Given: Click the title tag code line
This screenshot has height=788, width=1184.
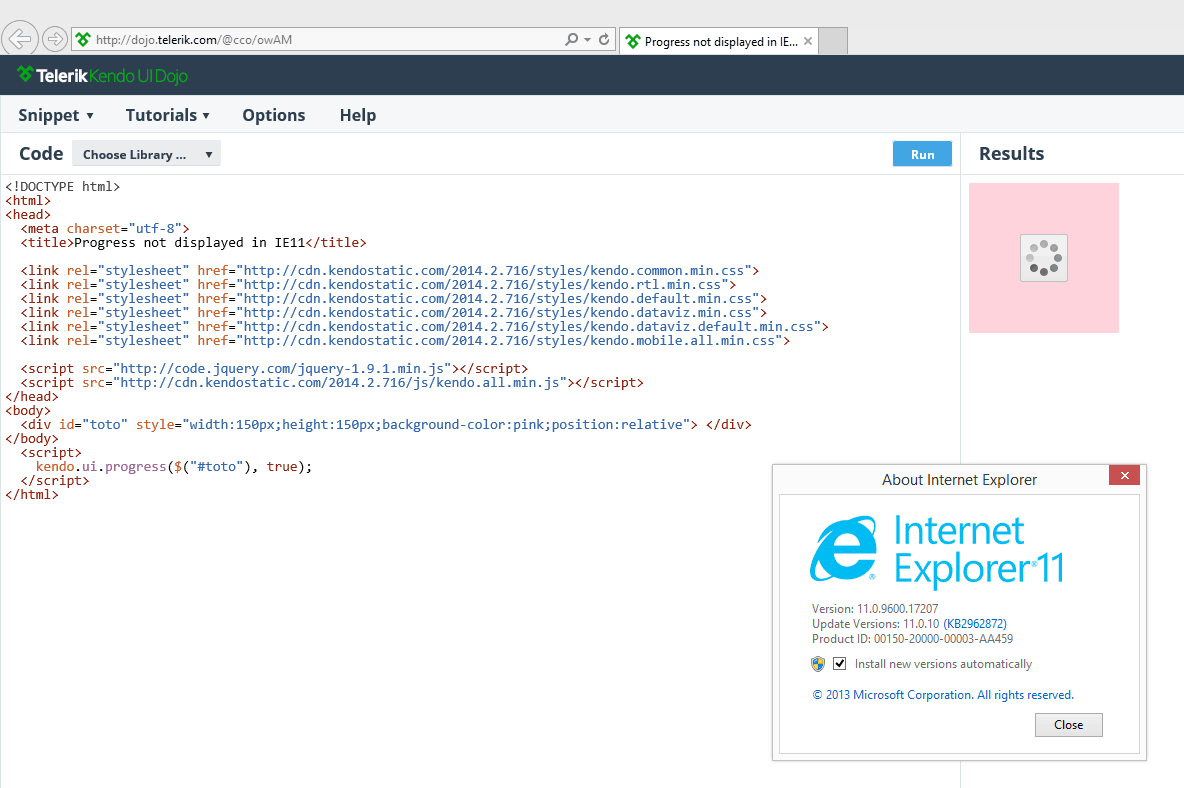Looking at the screenshot, I should 193,242.
